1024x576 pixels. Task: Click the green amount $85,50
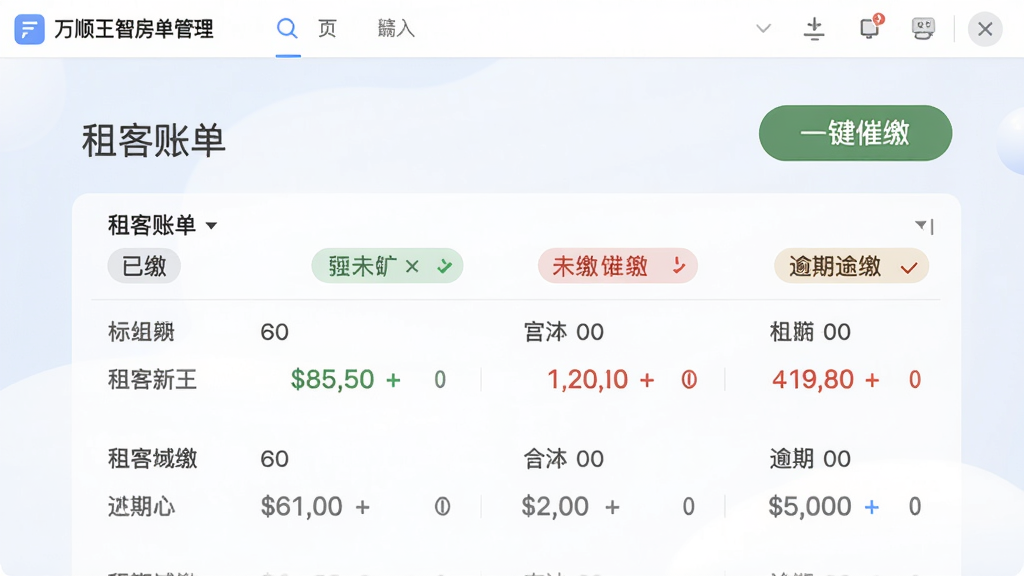coord(332,379)
